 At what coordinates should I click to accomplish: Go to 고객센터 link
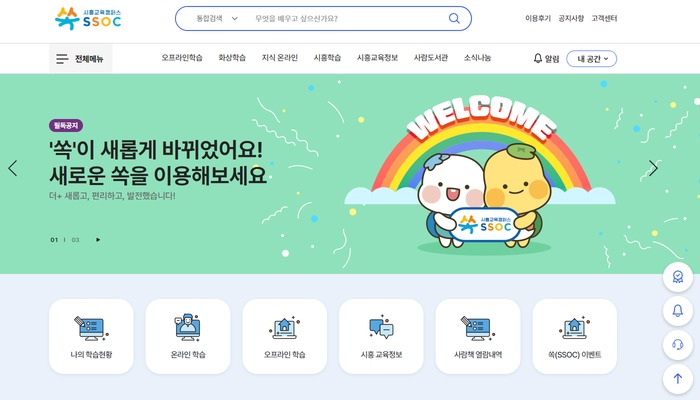tap(604, 18)
